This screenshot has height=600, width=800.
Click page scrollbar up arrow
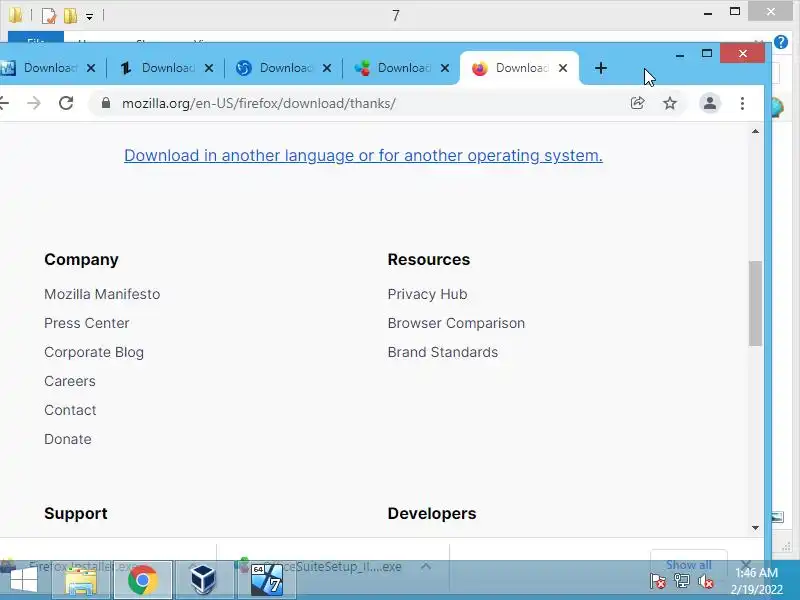756,131
